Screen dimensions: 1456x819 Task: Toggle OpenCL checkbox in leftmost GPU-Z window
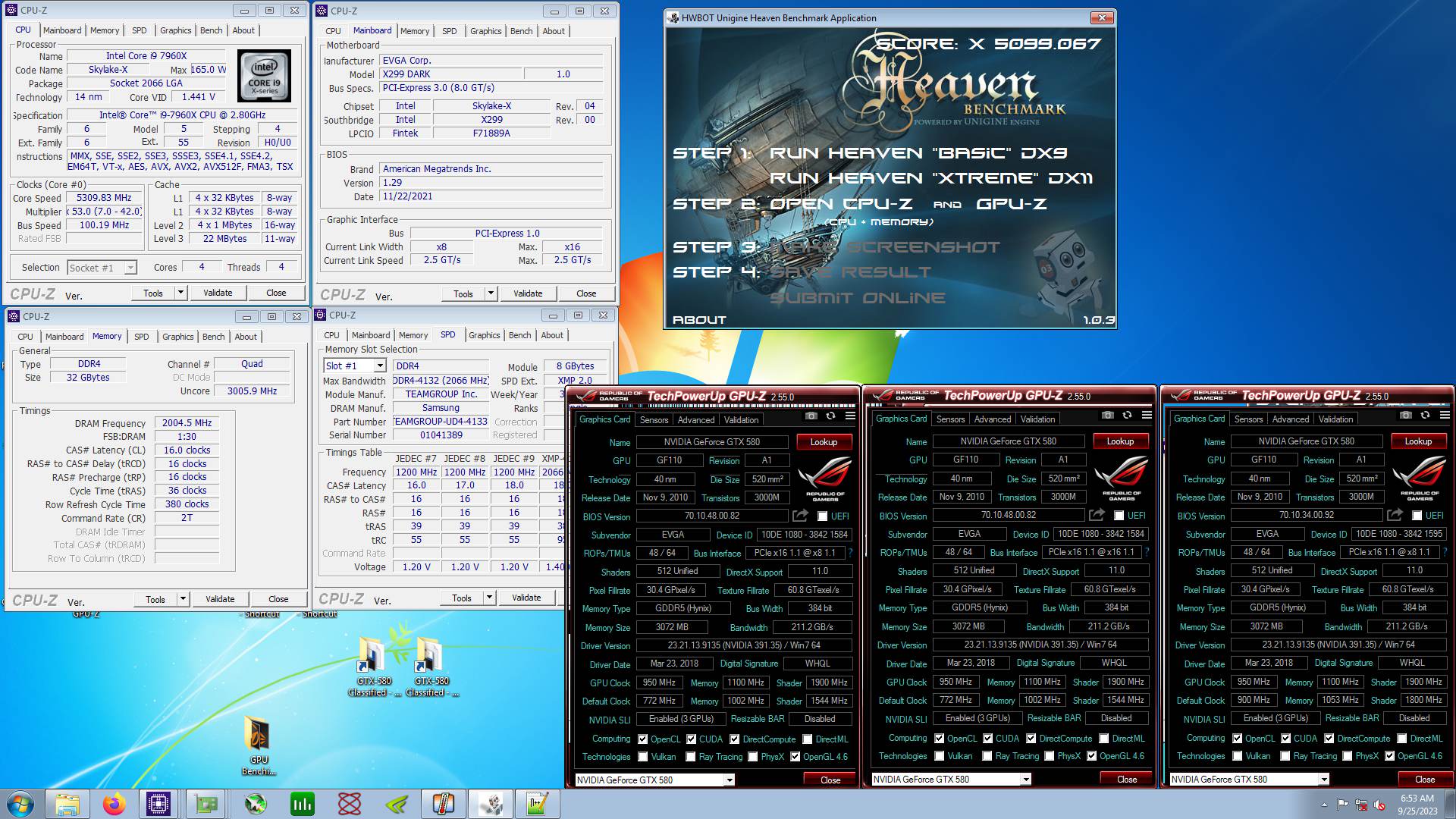pos(643,739)
